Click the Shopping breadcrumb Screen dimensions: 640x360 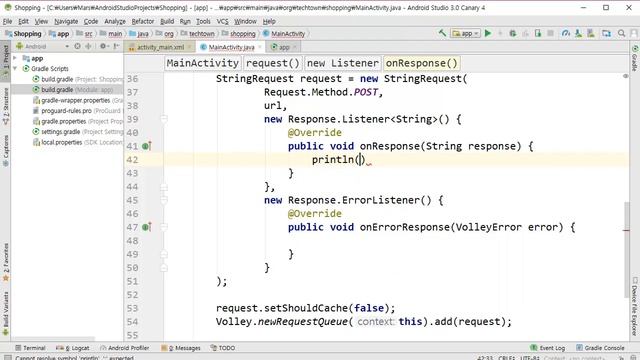click(23, 34)
